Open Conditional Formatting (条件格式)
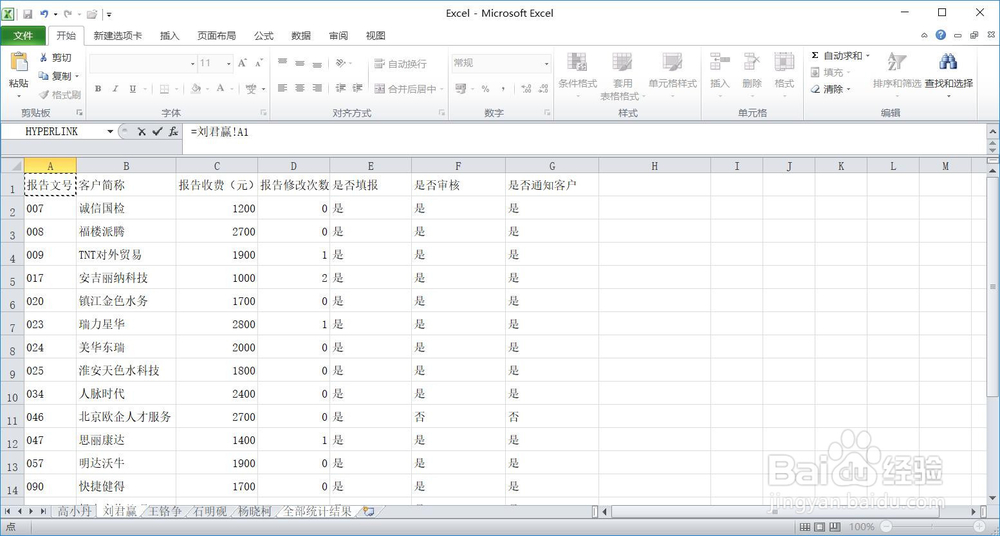This screenshot has width=1000, height=536. 577,75
